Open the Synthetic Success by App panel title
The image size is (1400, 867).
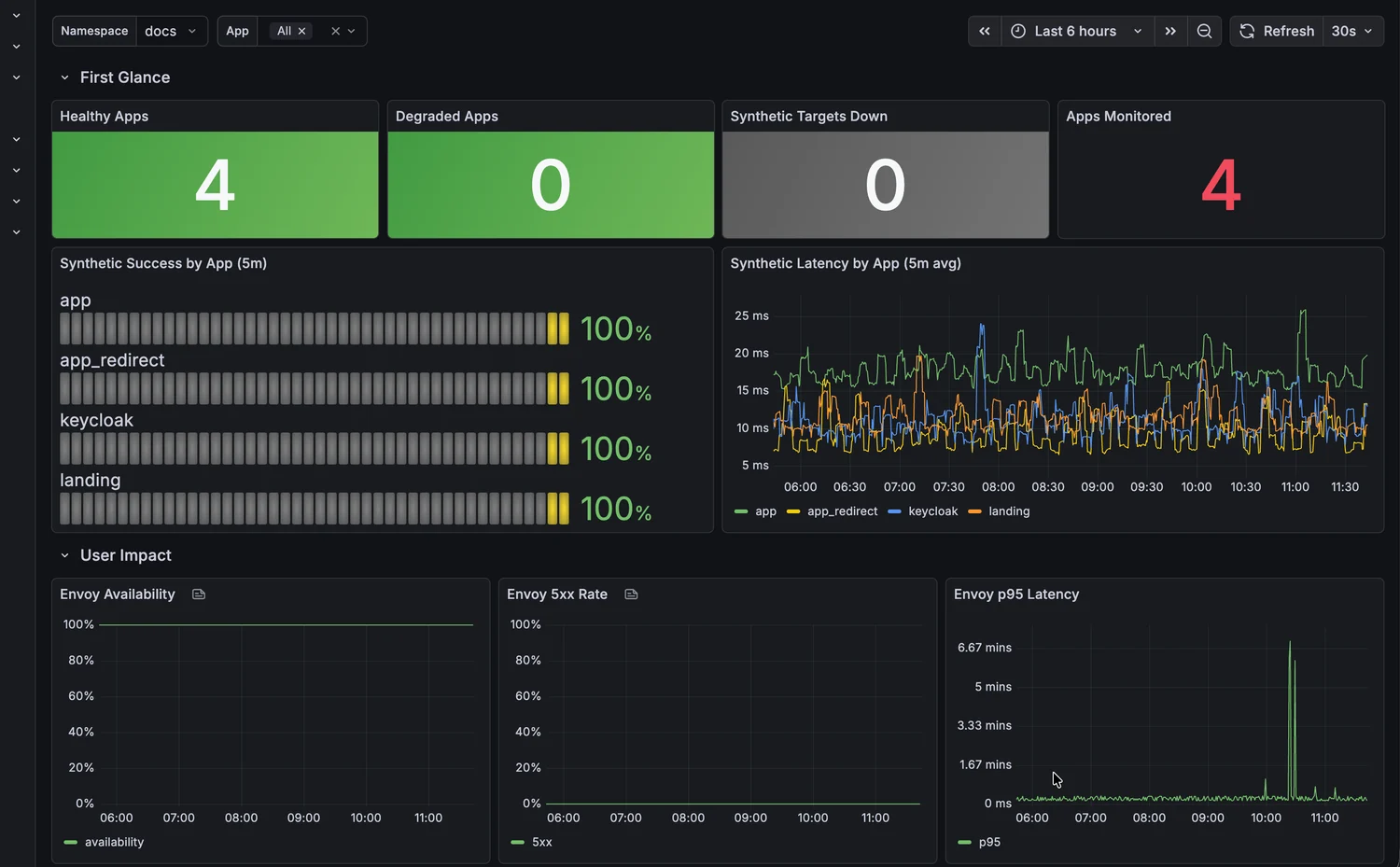click(163, 263)
